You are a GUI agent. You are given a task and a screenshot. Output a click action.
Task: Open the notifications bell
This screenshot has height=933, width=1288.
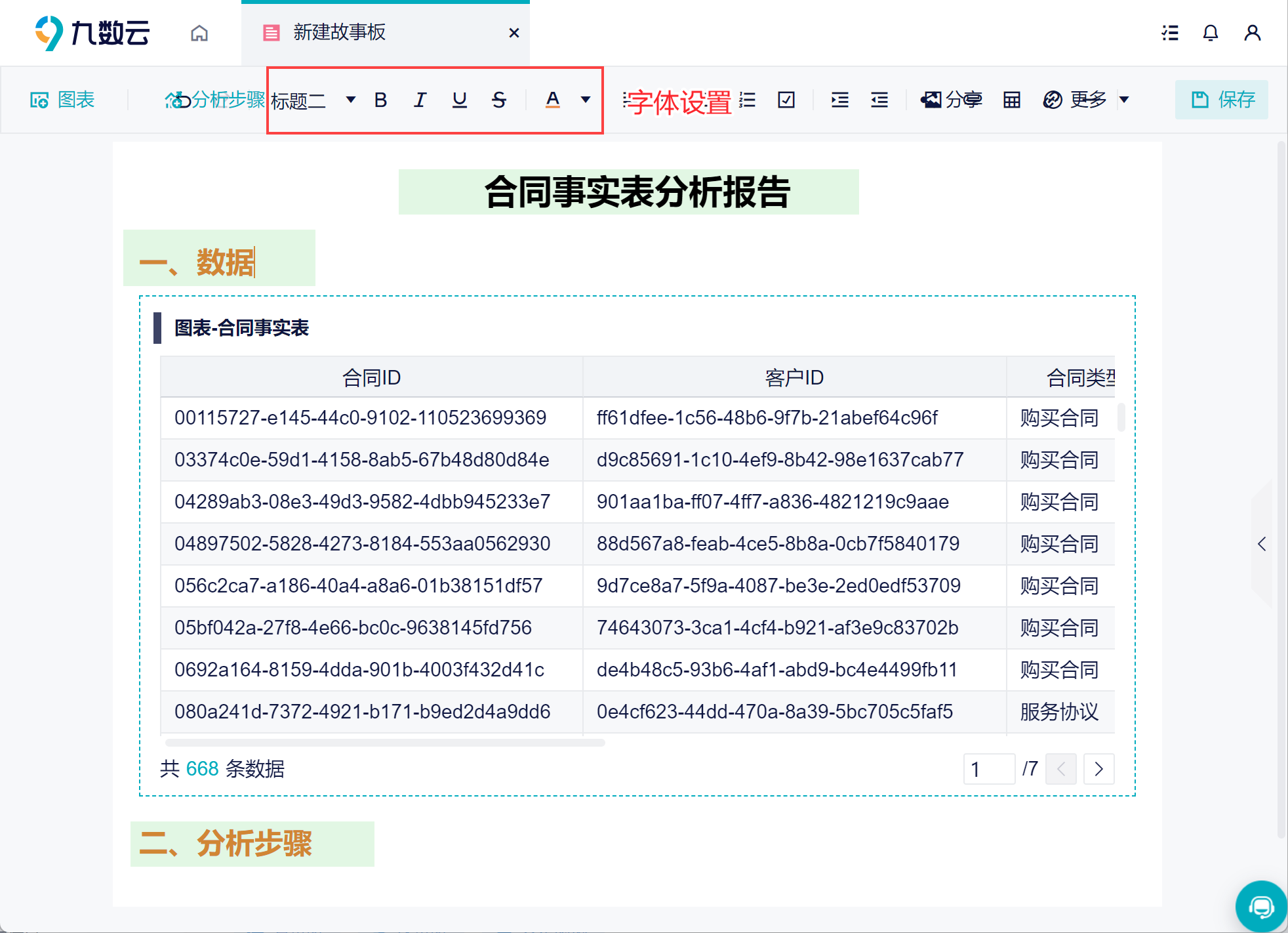pos(1210,33)
